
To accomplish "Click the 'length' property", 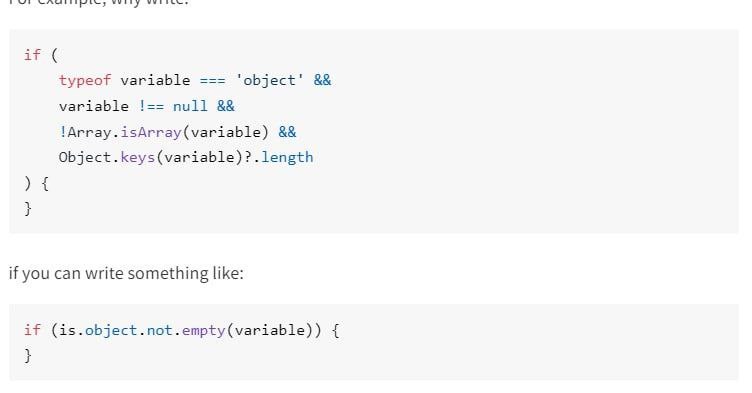I will pos(287,157).
